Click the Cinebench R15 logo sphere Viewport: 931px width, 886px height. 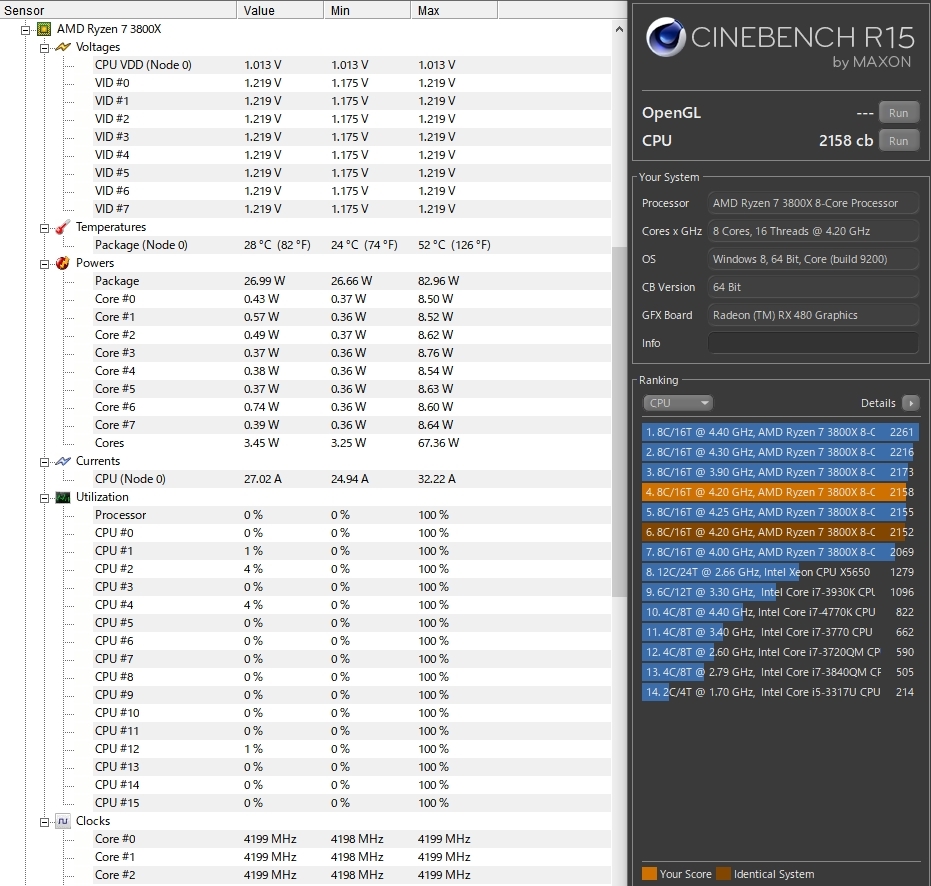click(x=665, y=37)
